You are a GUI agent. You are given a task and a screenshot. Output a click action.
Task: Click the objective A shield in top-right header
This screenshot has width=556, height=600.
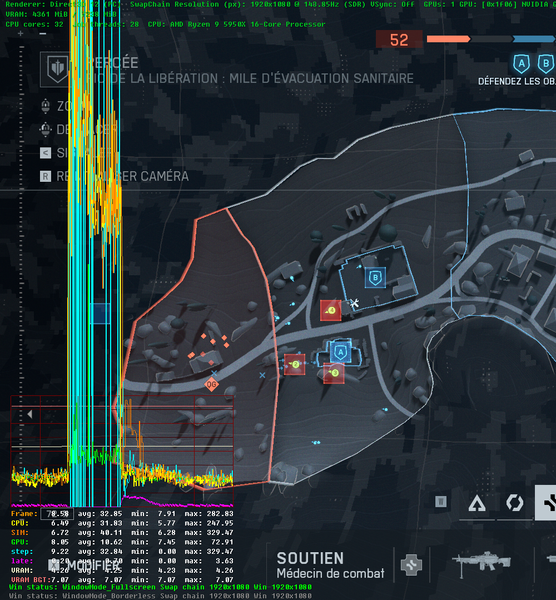pos(522,64)
